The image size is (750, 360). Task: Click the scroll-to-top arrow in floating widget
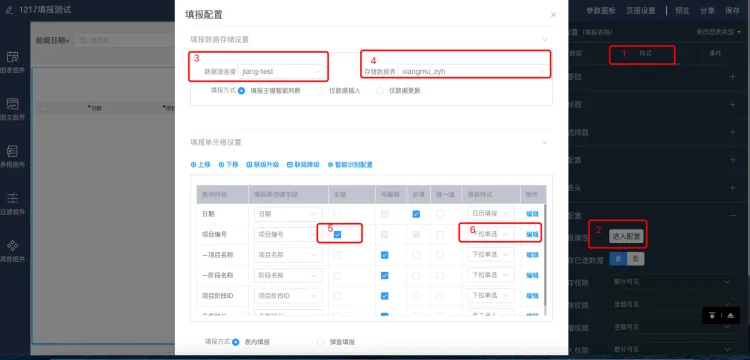(x=713, y=316)
